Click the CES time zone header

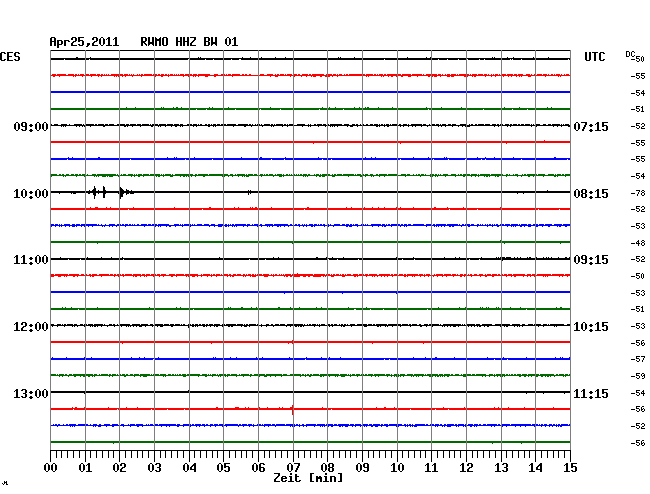10,57
